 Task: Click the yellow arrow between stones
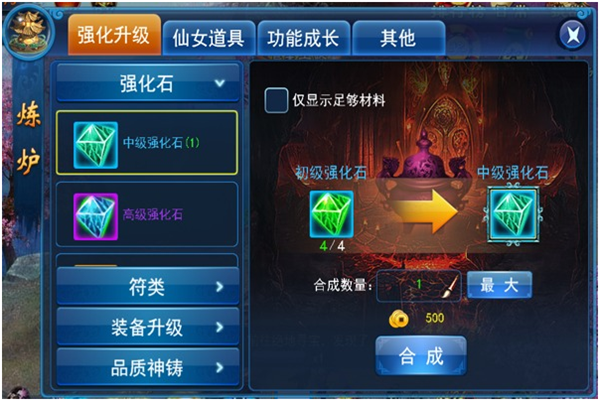click(425, 212)
